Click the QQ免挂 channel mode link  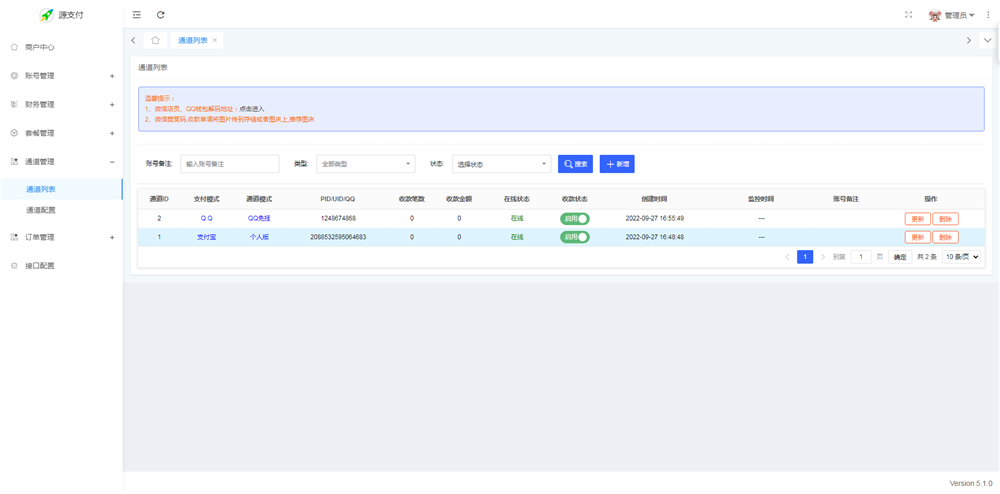click(260, 219)
